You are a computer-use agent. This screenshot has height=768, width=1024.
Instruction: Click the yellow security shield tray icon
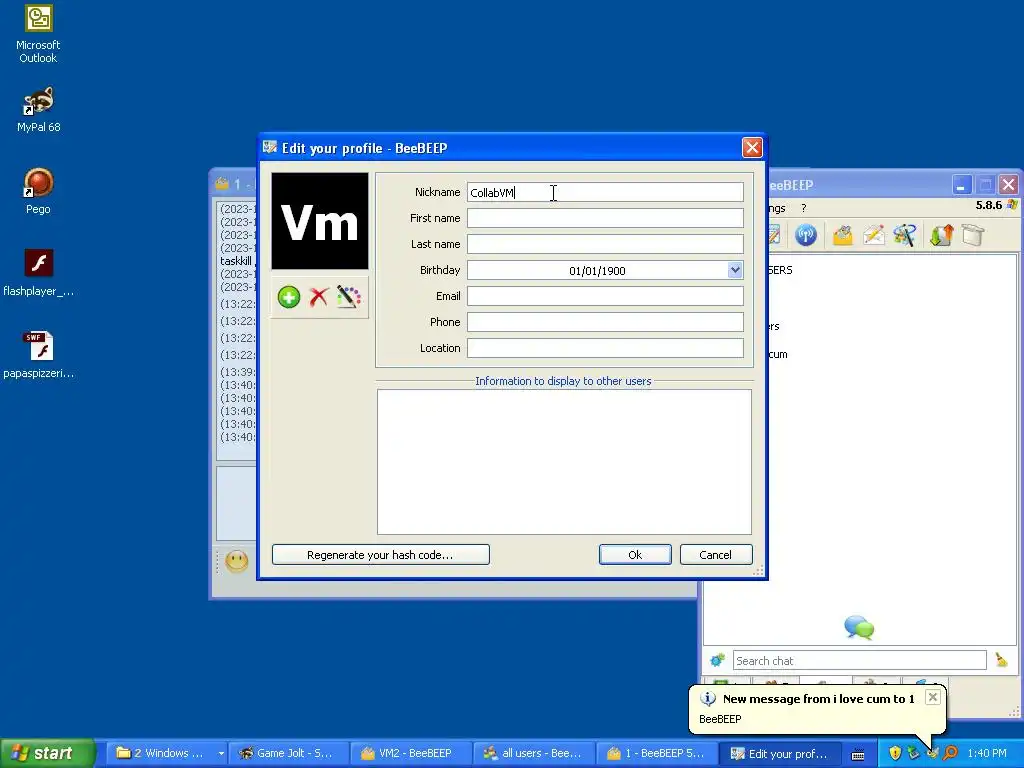tap(895, 753)
